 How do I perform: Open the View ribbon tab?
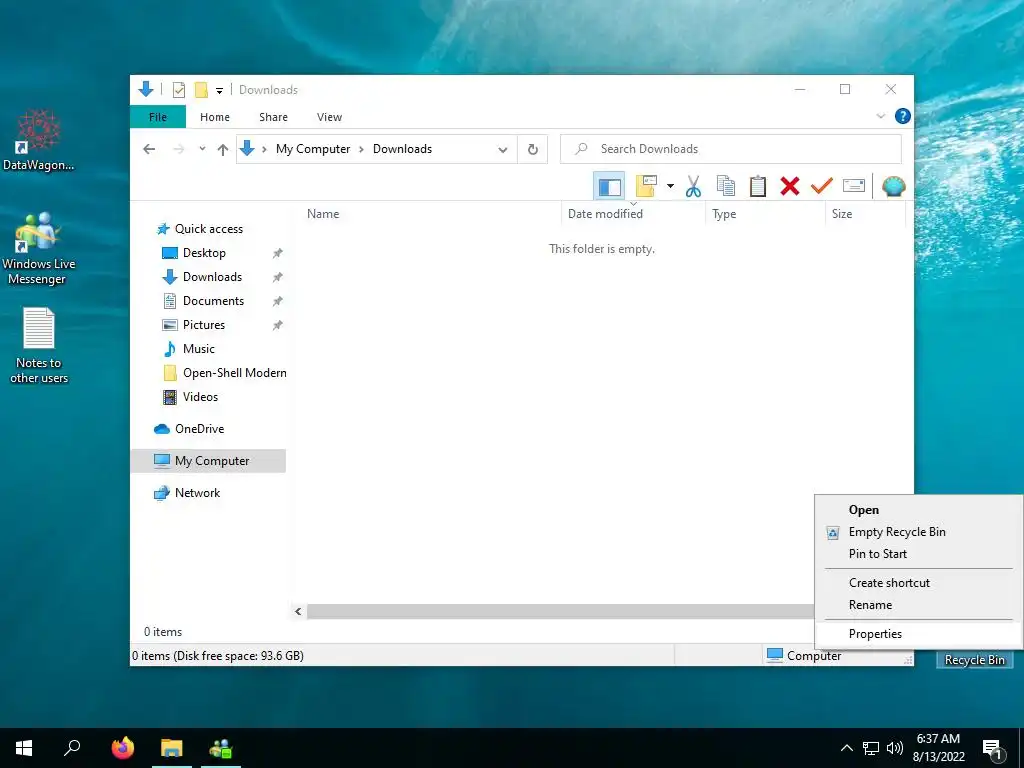click(329, 117)
